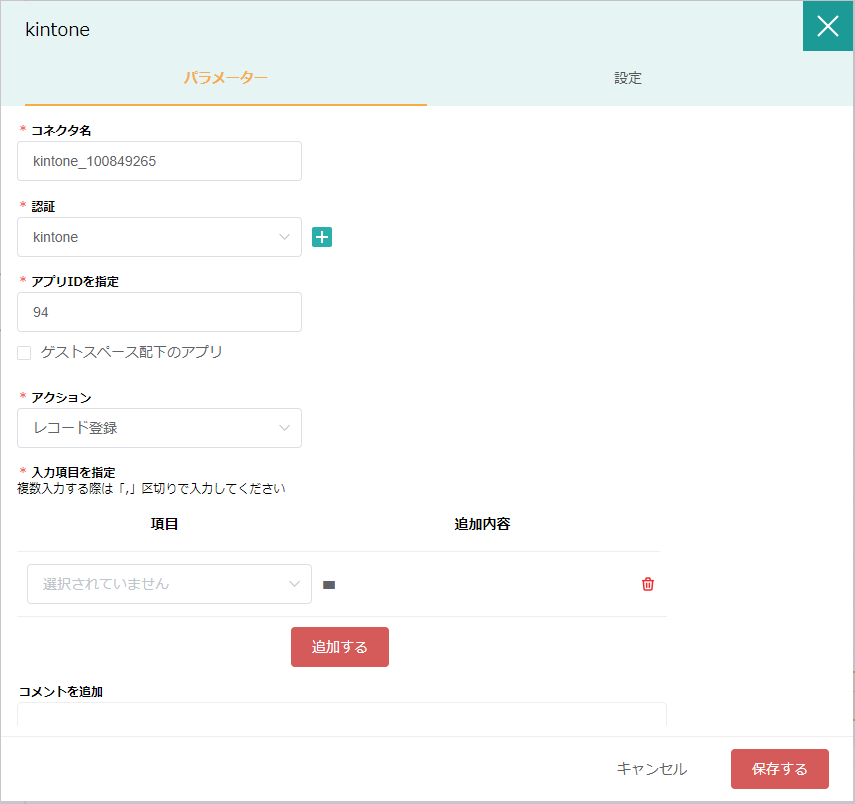The width and height of the screenshot is (855, 804).
Task: Add new authentication with plus icon
Action: [x=322, y=237]
